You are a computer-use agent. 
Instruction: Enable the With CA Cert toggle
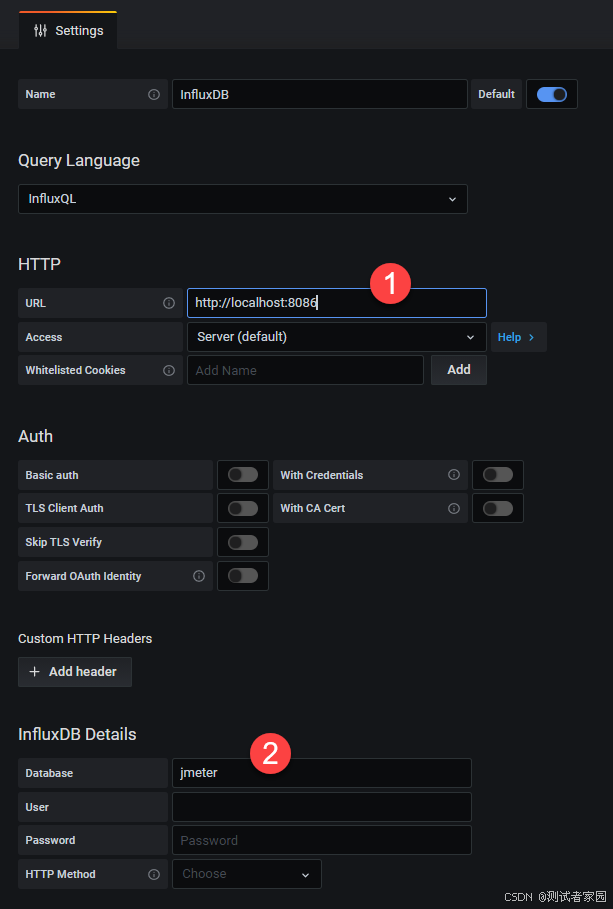pyautogui.click(x=498, y=508)
